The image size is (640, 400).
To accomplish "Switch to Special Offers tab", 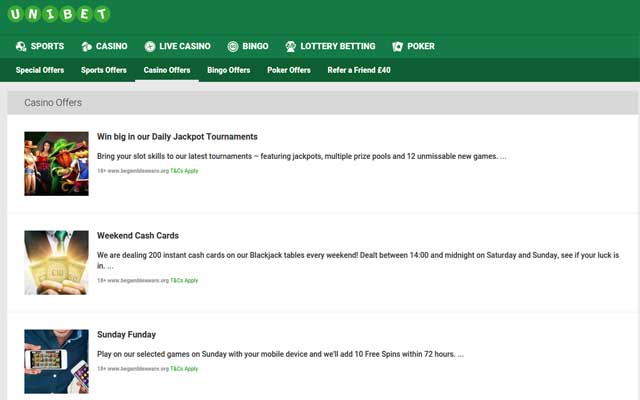I will point(40,70).
